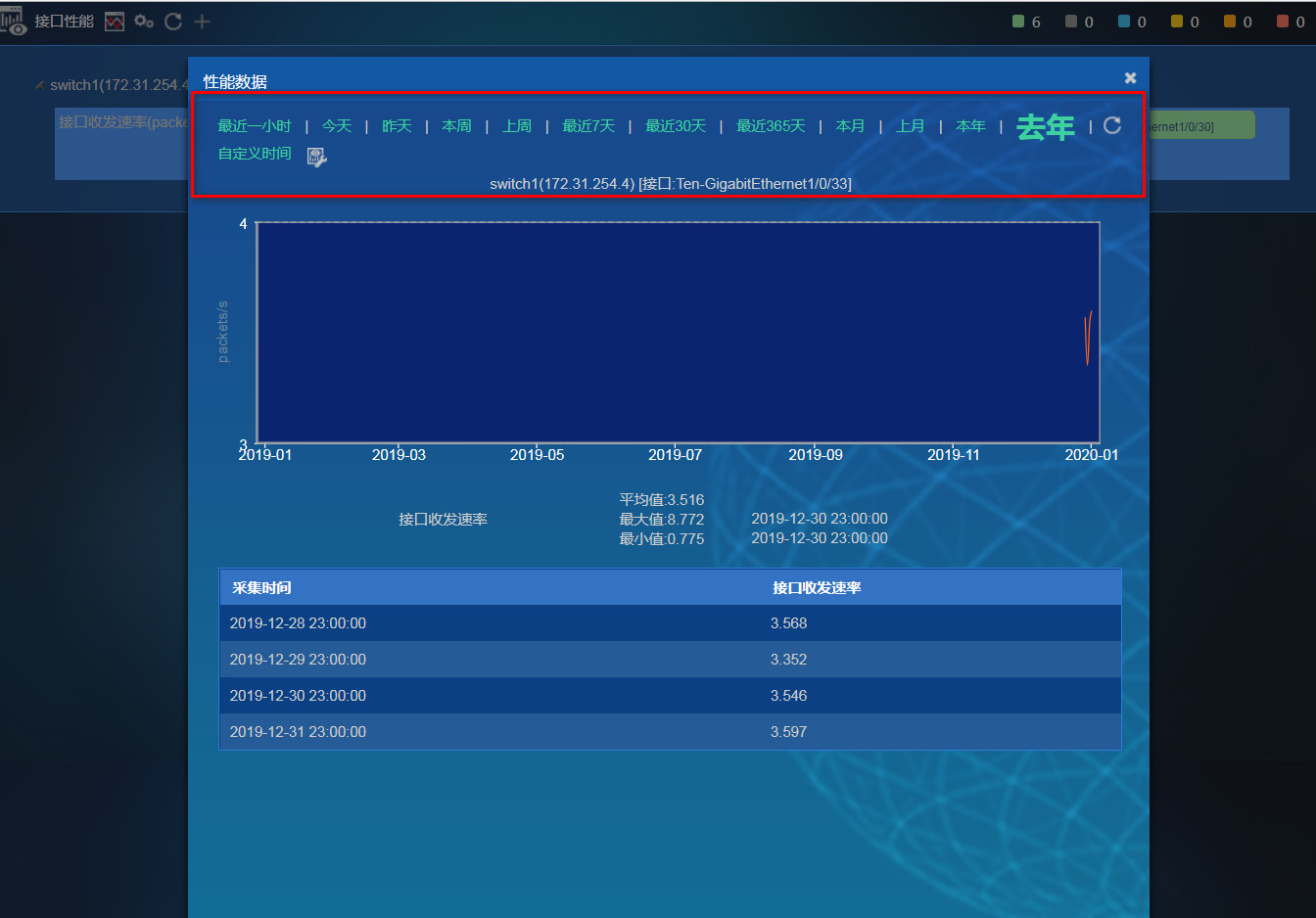Click the 采集时间 column header

261,588
